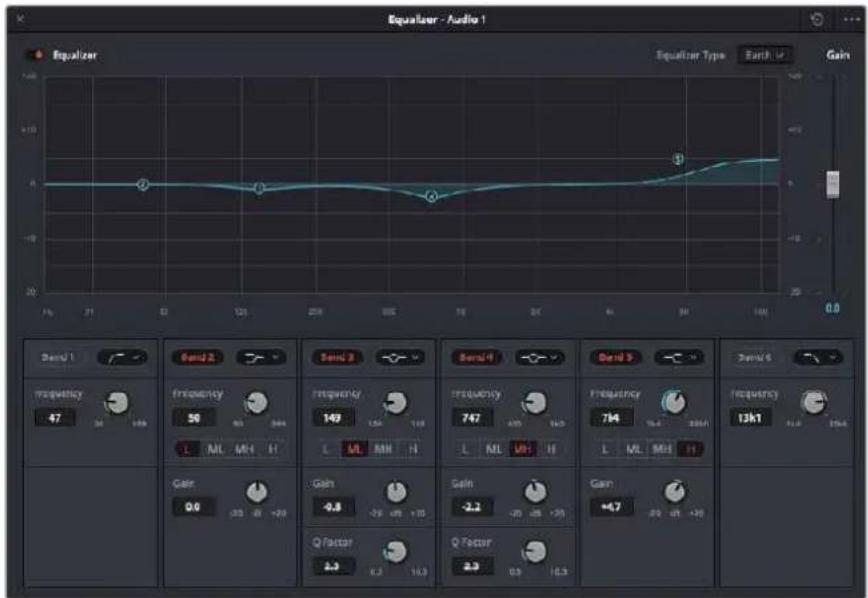Select the H range for Band 5
This screenshot has width=868, height=598.
coord(691,449)
